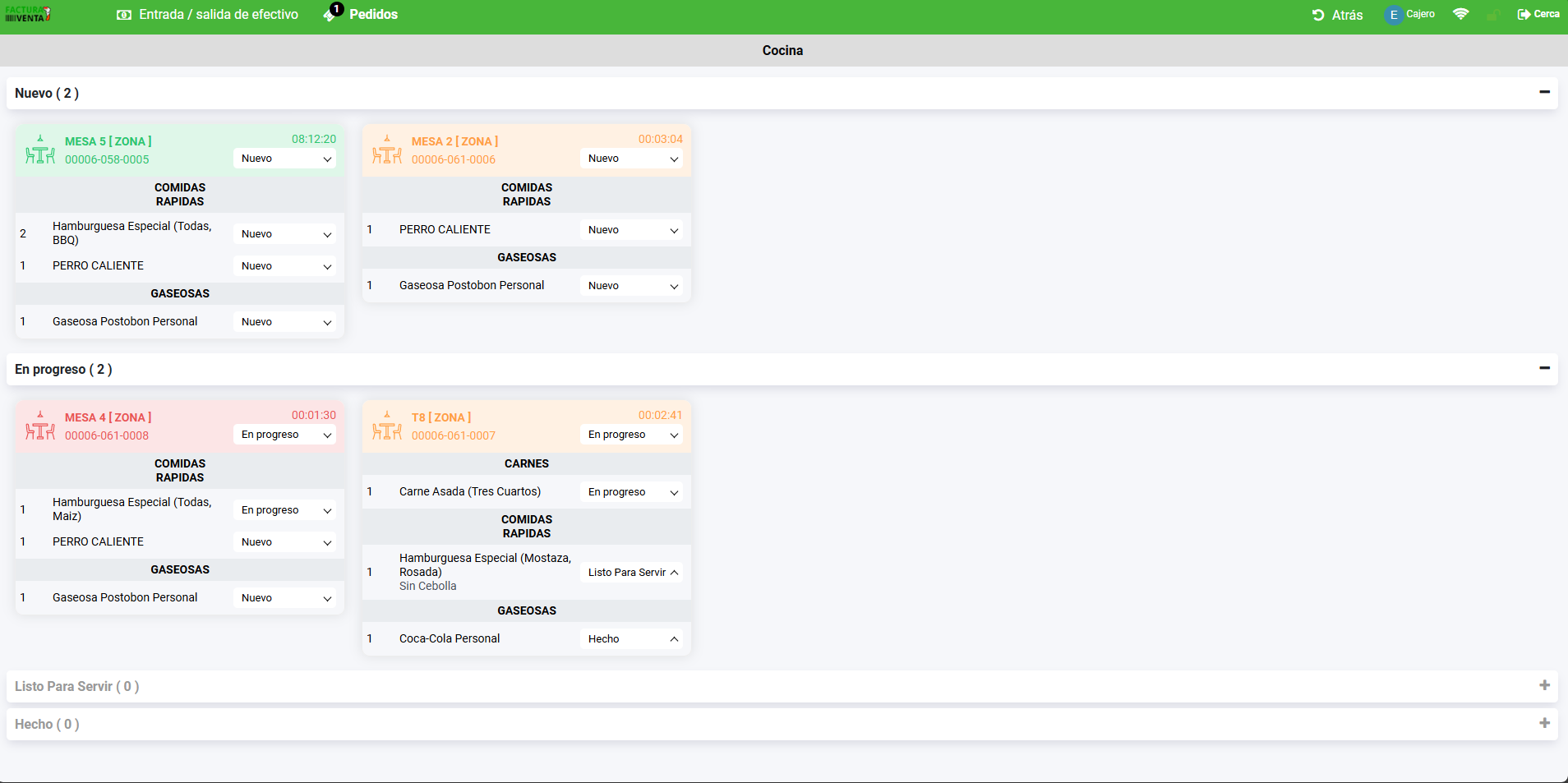Click the Factura Venta logo
The width and height of the screenshot is (1568, 783).
click(x=28, y=14)
